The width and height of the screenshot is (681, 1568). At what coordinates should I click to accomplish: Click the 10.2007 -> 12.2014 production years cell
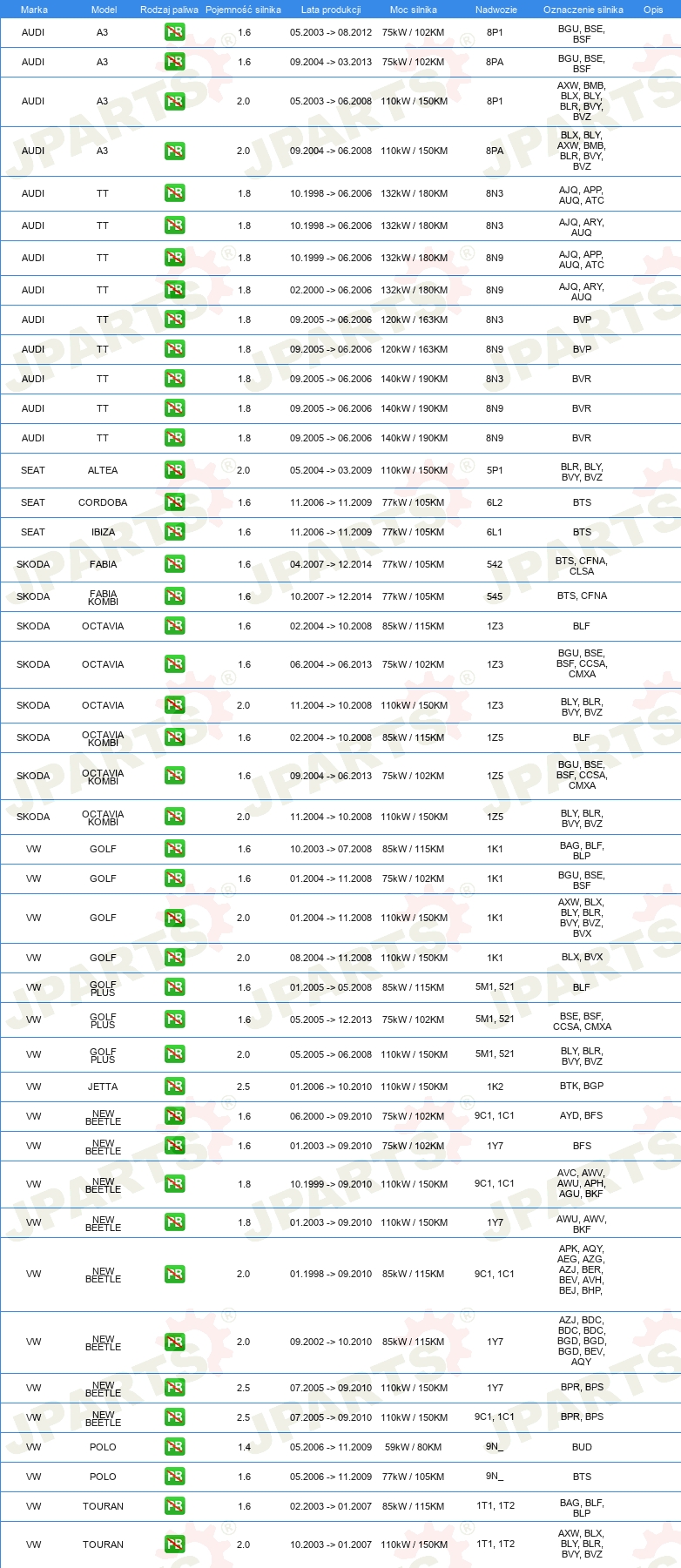pyautogui.click(x=331, y=596)
